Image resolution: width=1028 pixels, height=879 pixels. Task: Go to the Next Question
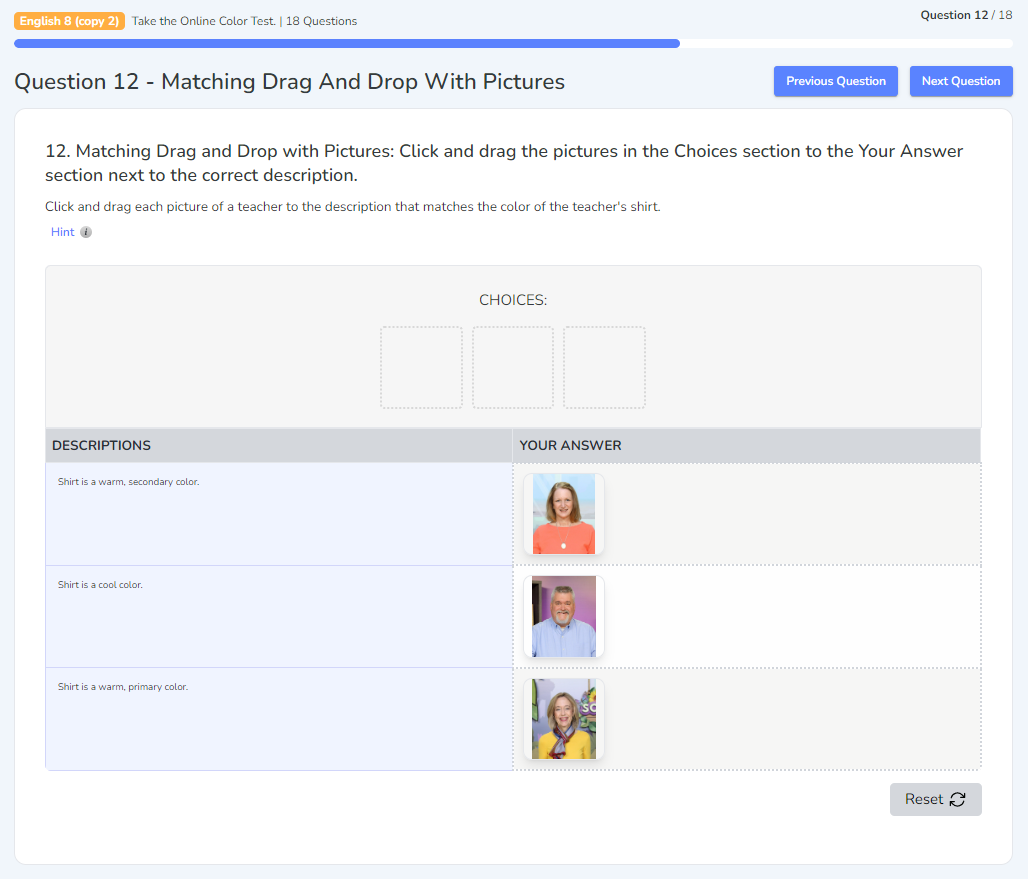pos(960,81)
